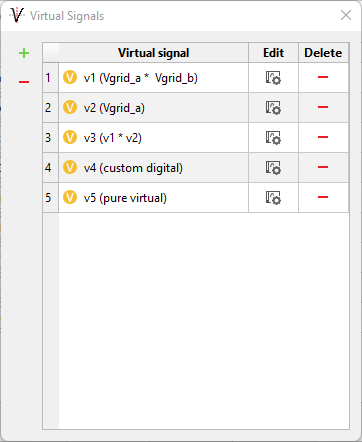Open edit settings for v1 signal

point(273,78)
